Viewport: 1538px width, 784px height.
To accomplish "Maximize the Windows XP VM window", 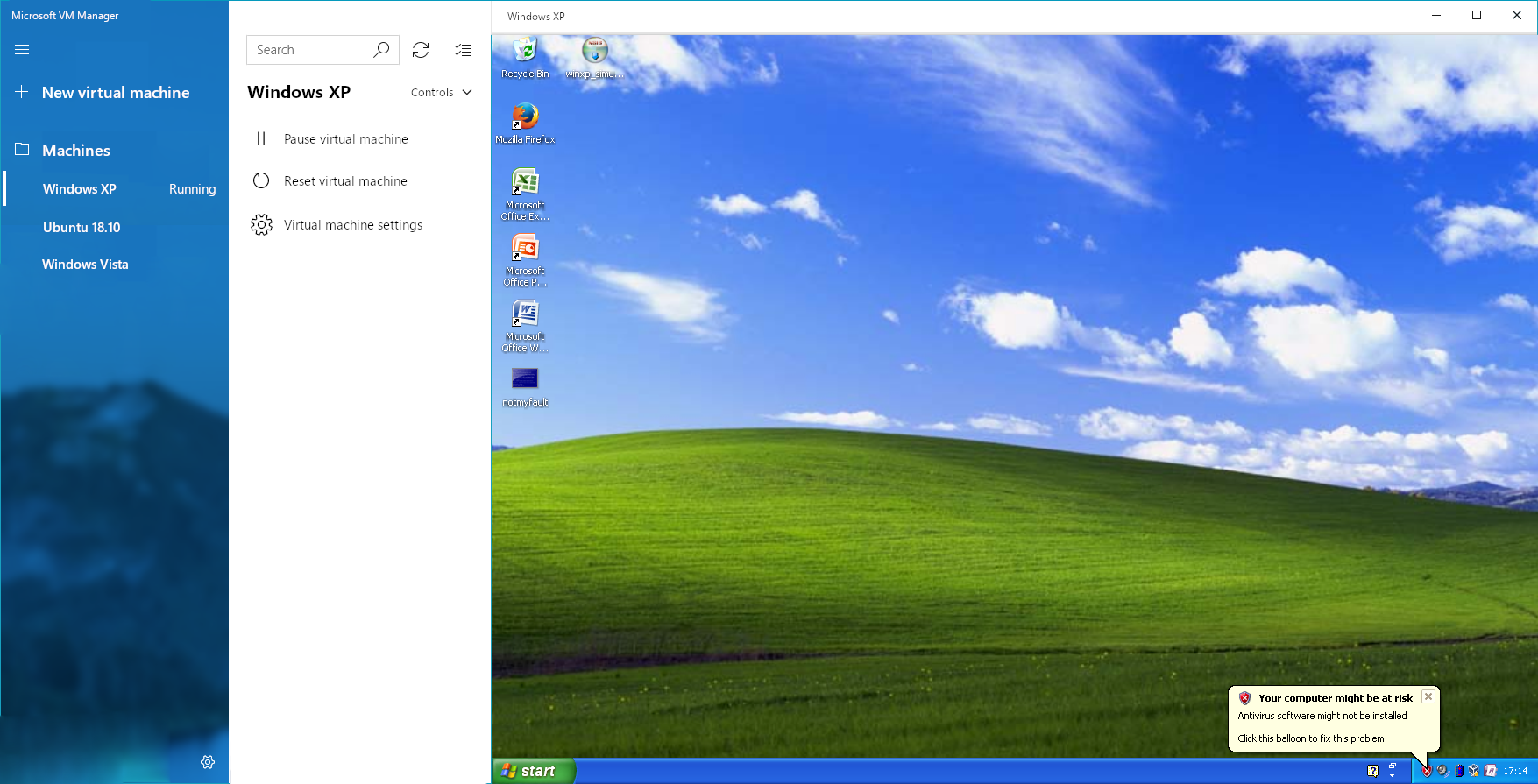I will pyautogui.click(x=1477, y=15).
